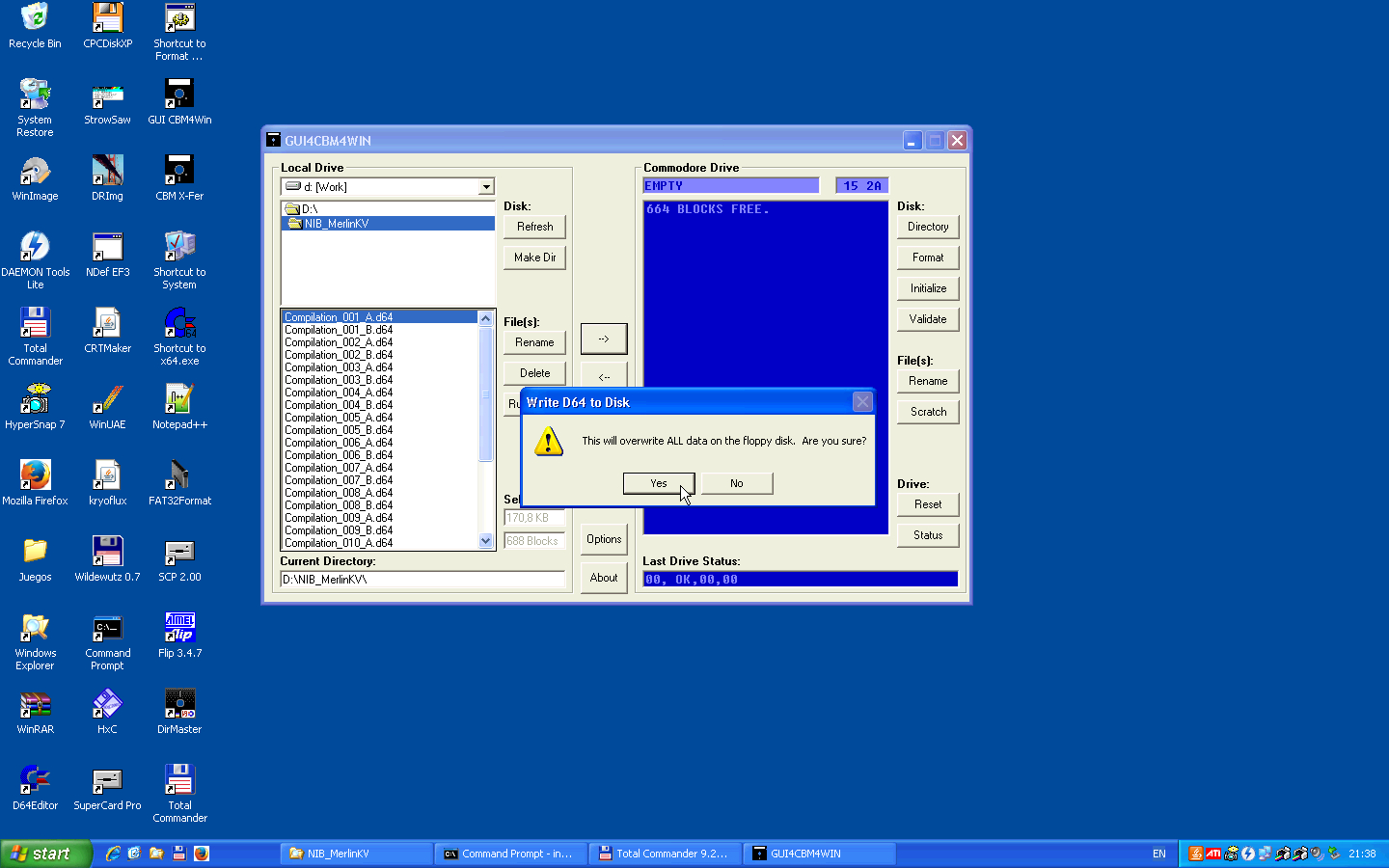Launch Command Prompt desktop shortcut

[x=107, y=641]
